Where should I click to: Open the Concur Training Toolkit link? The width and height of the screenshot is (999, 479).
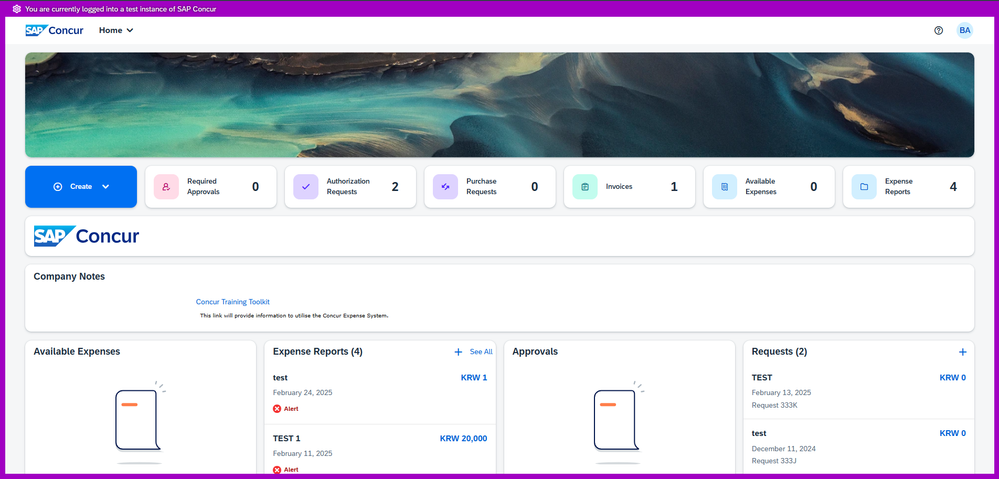[233, 302]
